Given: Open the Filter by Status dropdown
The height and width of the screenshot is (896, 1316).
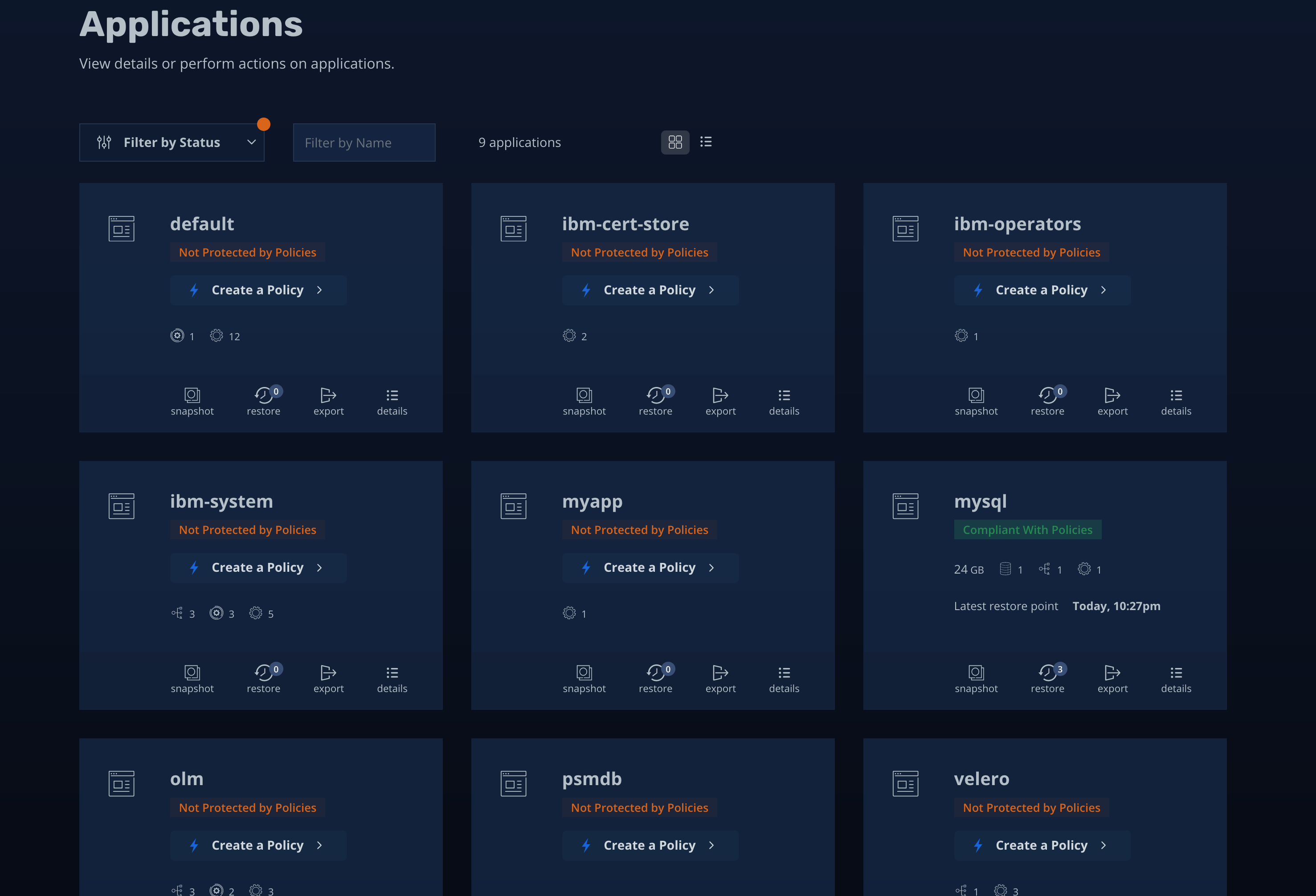Looking at the screenshot, I should (172, 143).
